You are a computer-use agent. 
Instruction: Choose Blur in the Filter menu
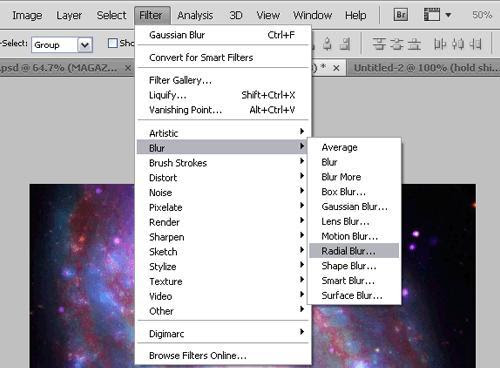[x=223, y=148]
